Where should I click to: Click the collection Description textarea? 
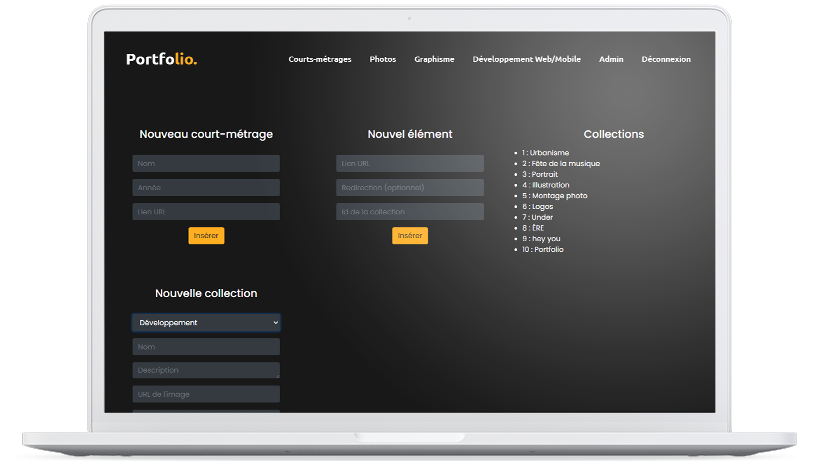206,370
